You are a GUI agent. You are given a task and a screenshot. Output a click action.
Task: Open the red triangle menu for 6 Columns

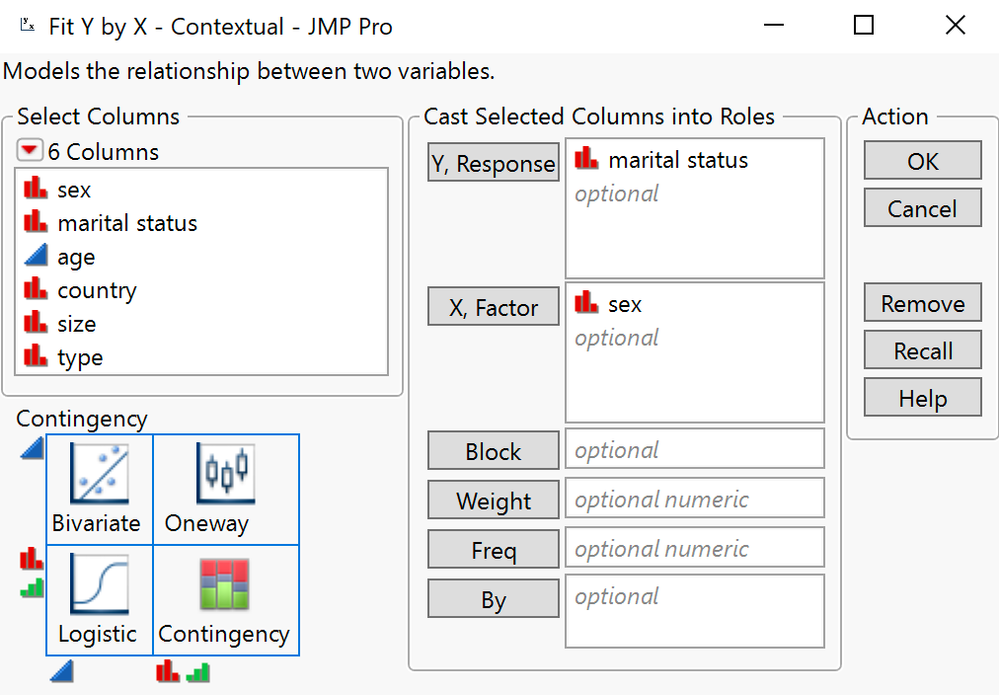coord(30,151)
